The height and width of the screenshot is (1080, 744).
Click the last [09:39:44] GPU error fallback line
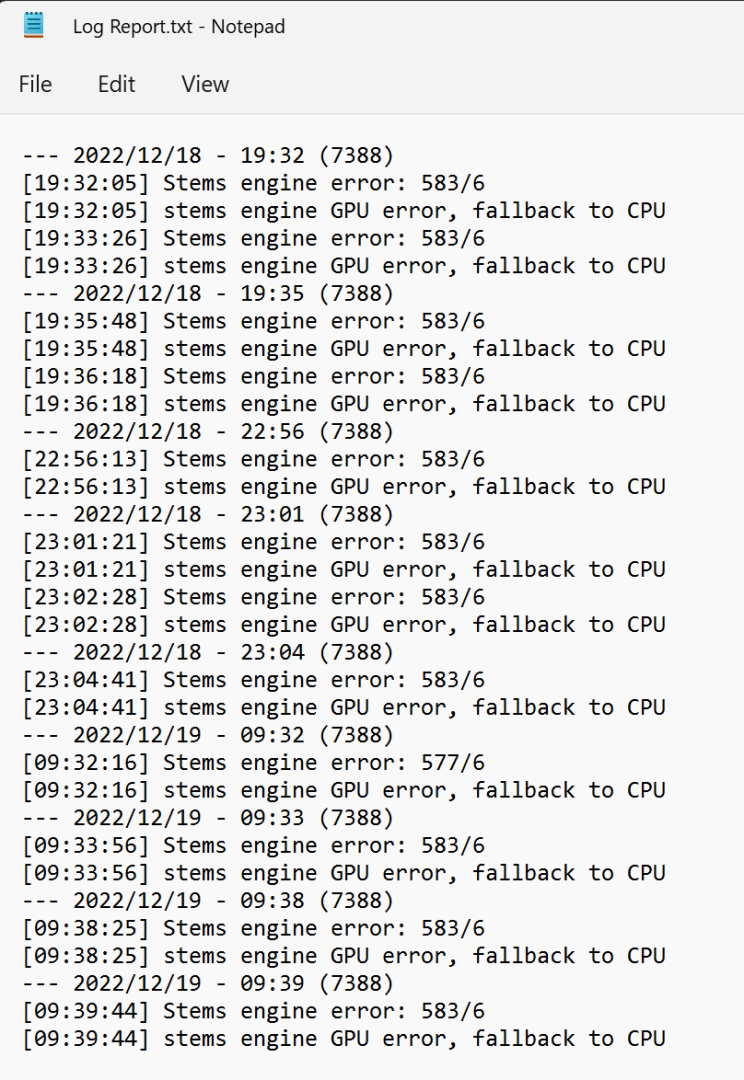(344, 1039)
